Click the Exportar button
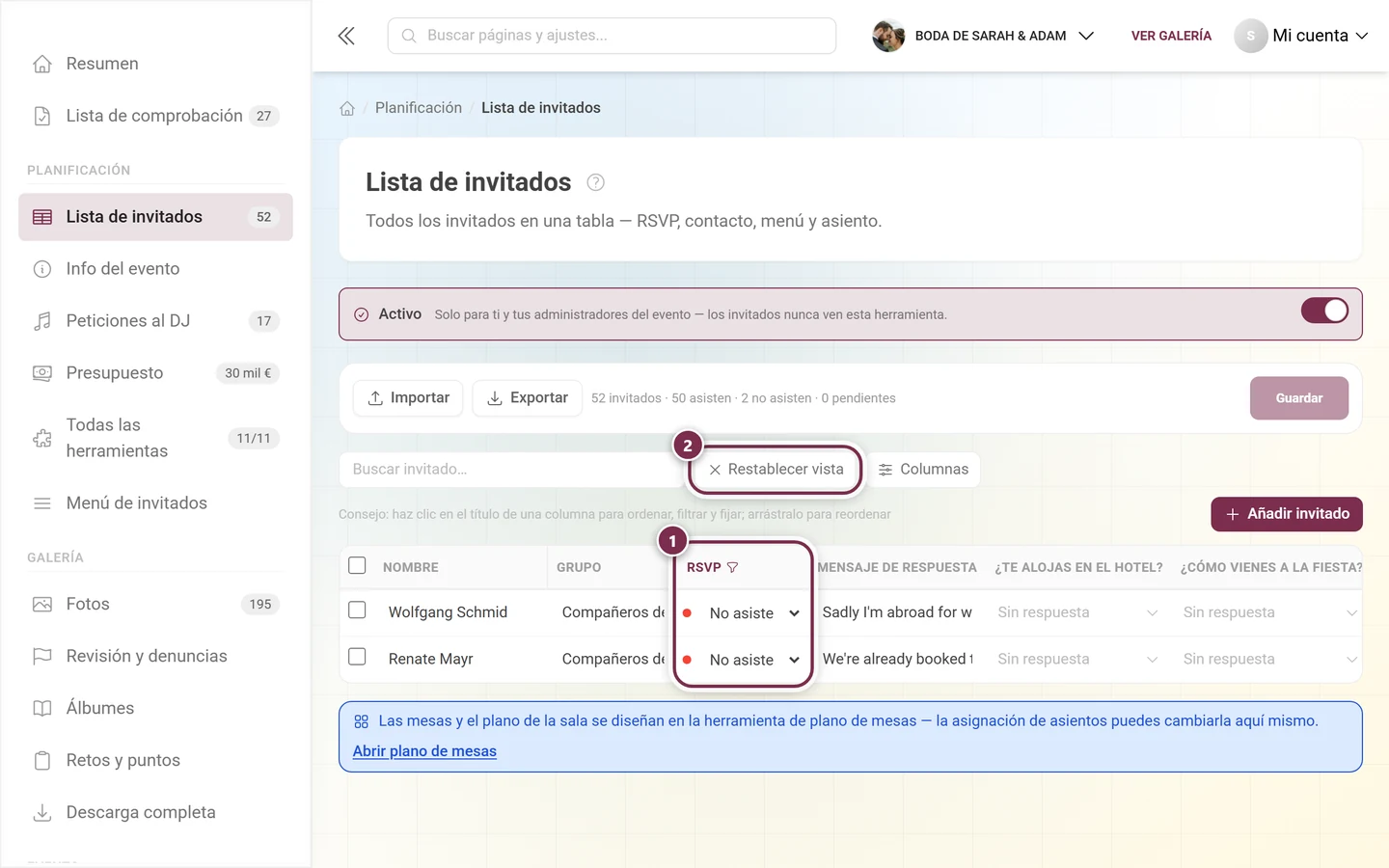The image size is (1389, 868). (x=527, y=398)
